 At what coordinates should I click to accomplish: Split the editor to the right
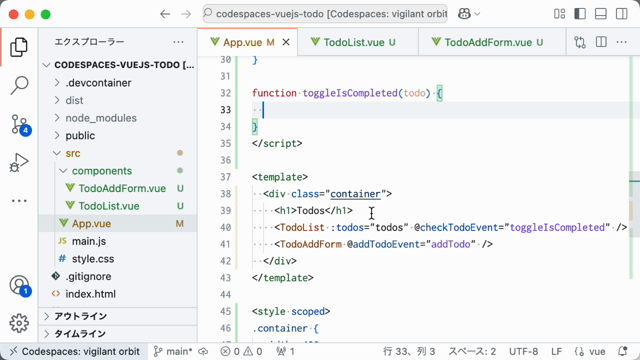click(601, 42)
